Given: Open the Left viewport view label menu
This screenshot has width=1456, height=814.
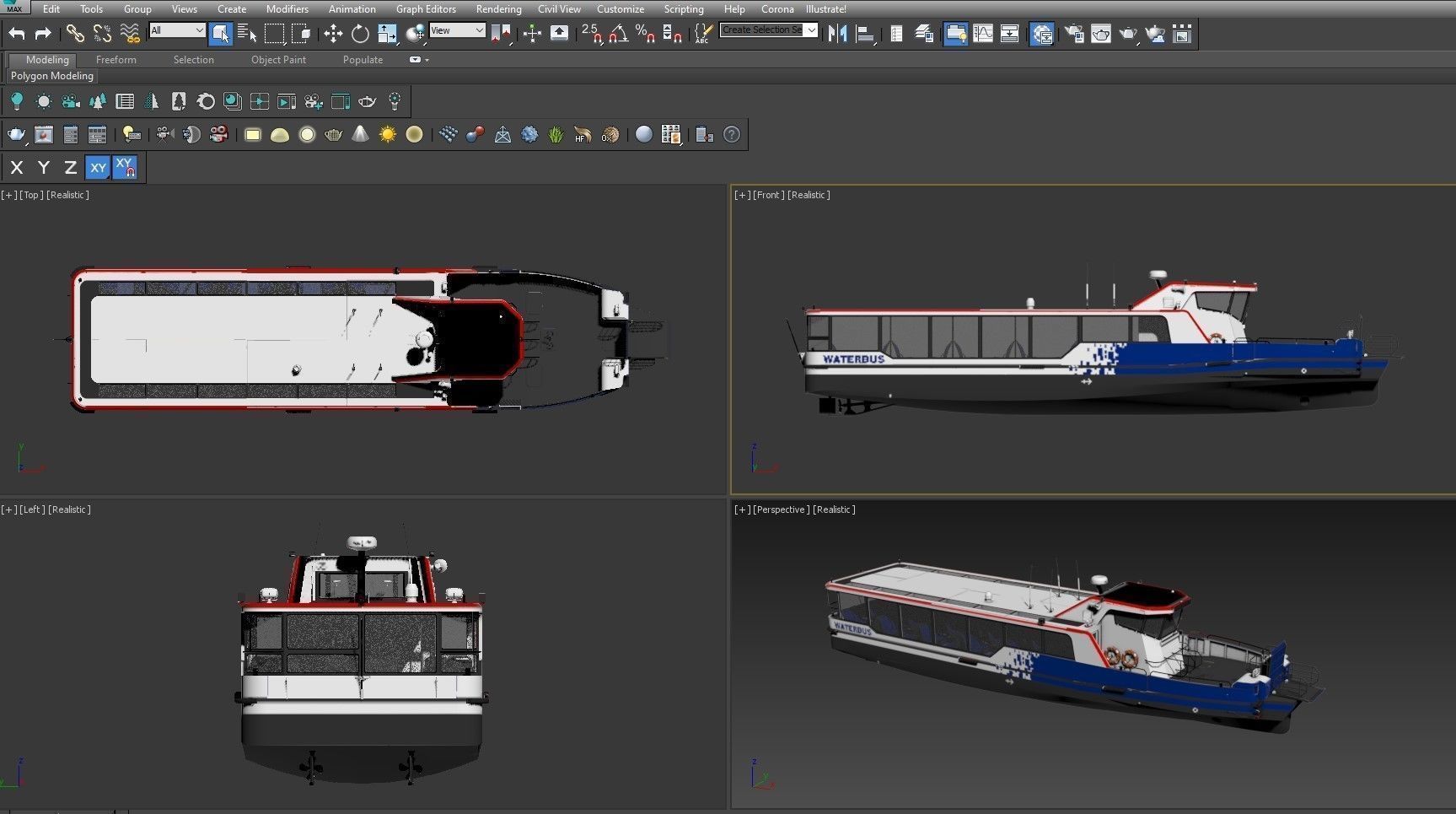Looking at the screenshot, I should pos(32,509).
